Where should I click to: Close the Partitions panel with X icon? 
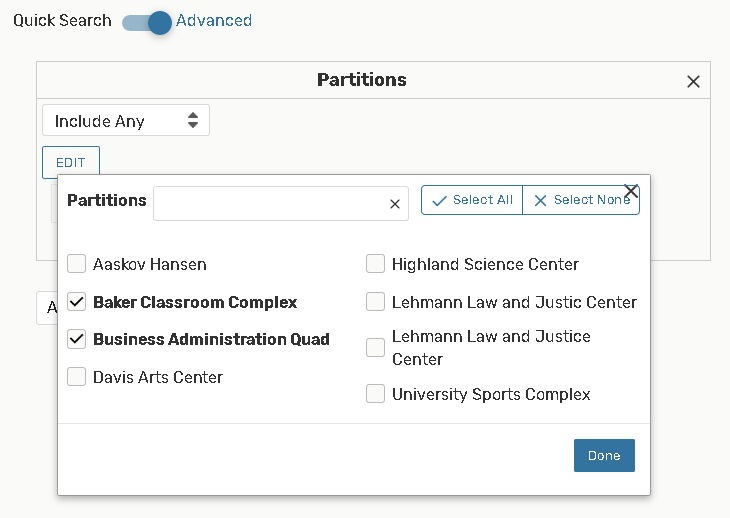(693, 82)
